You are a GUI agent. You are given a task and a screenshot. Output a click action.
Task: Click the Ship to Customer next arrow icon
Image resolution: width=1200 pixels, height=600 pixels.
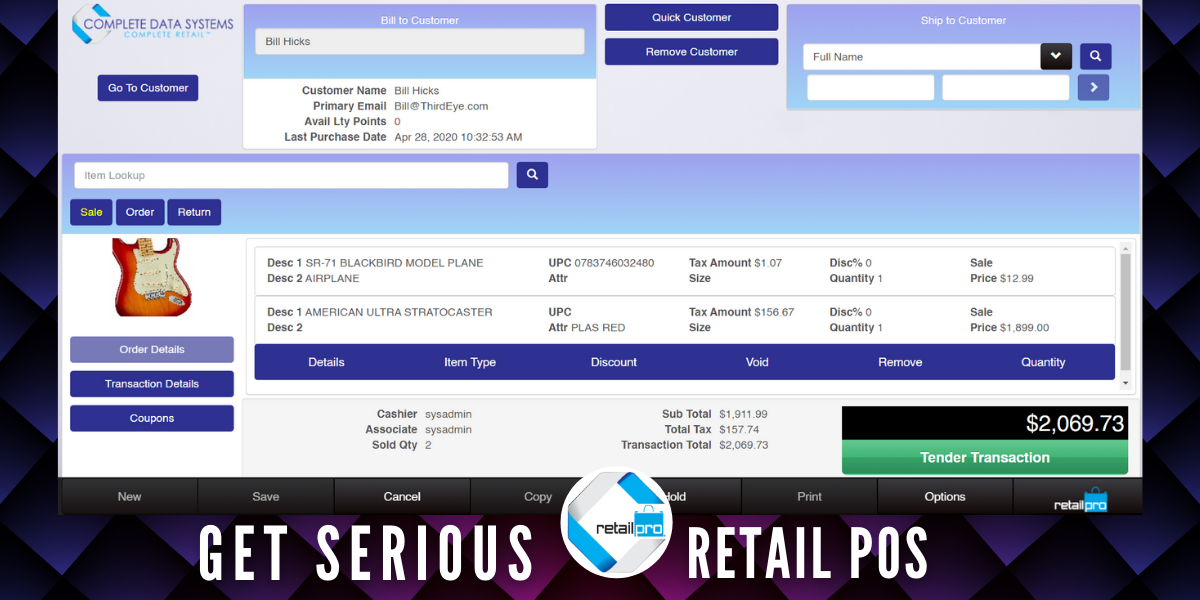click(1094, 88)
